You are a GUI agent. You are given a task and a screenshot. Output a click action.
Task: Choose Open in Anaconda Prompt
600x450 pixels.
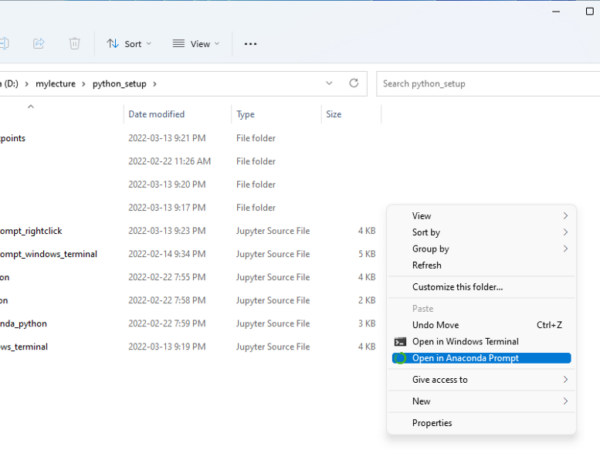coord(465,358)
